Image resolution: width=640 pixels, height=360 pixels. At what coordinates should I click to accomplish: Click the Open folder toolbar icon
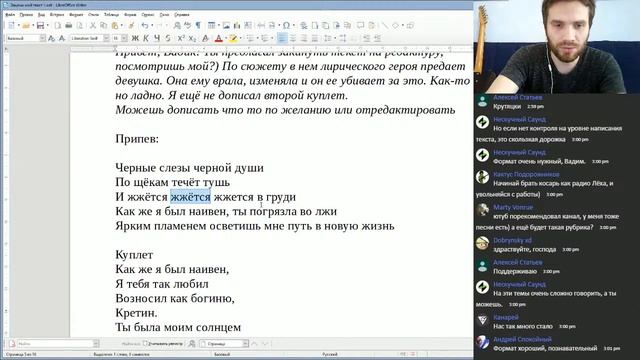(x=26, y=26)
